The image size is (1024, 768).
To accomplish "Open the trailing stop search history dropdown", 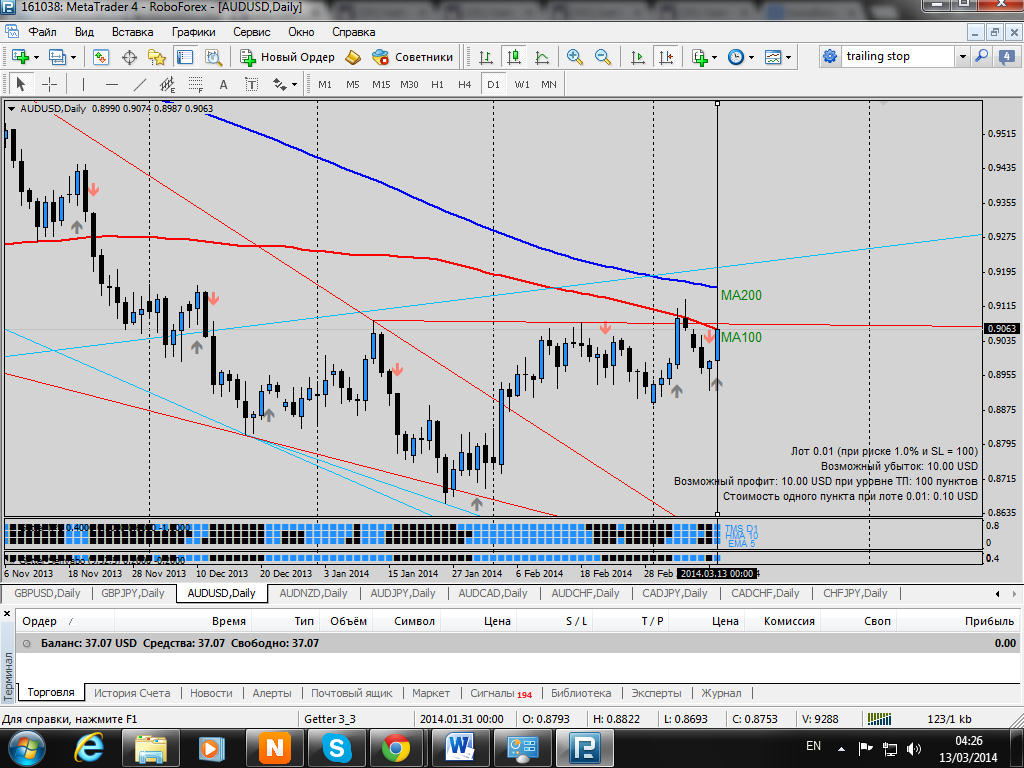I will pyautogui.click(x=963, y=57).
